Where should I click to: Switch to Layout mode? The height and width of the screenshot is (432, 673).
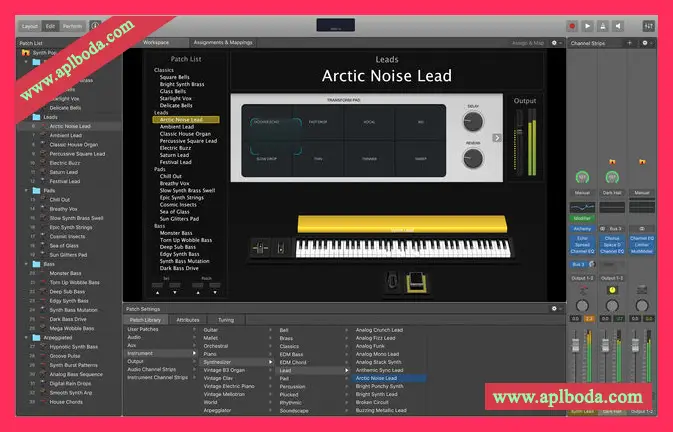[30, 24]
